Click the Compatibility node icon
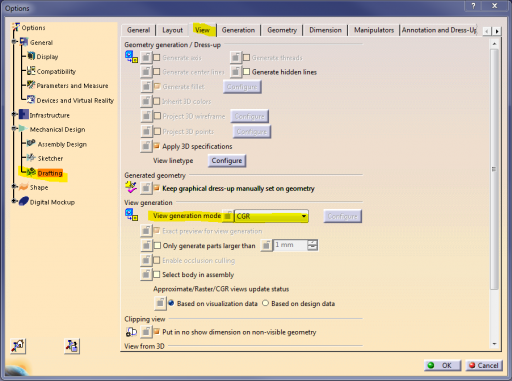 pos(31,71)
